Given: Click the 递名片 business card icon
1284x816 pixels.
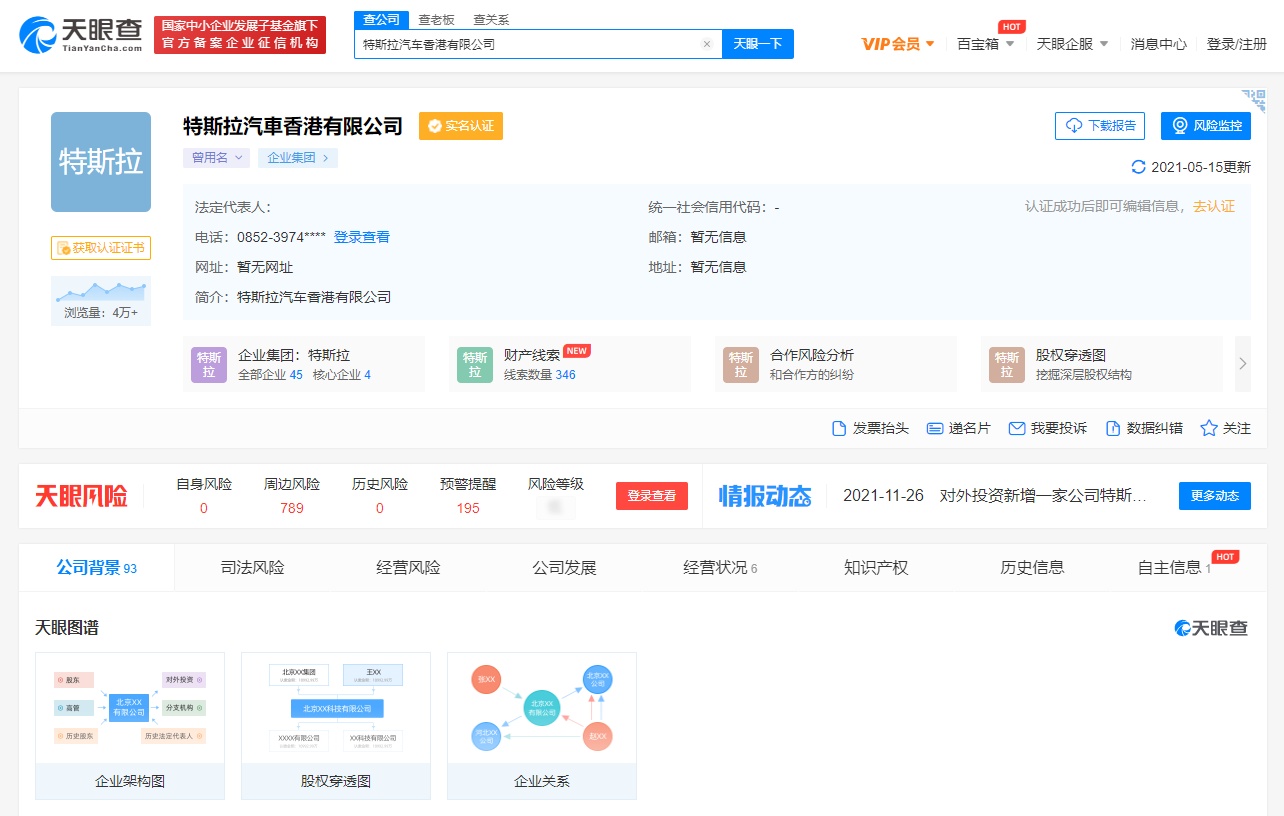Looking at the screenshot, I should coord(935,428).
